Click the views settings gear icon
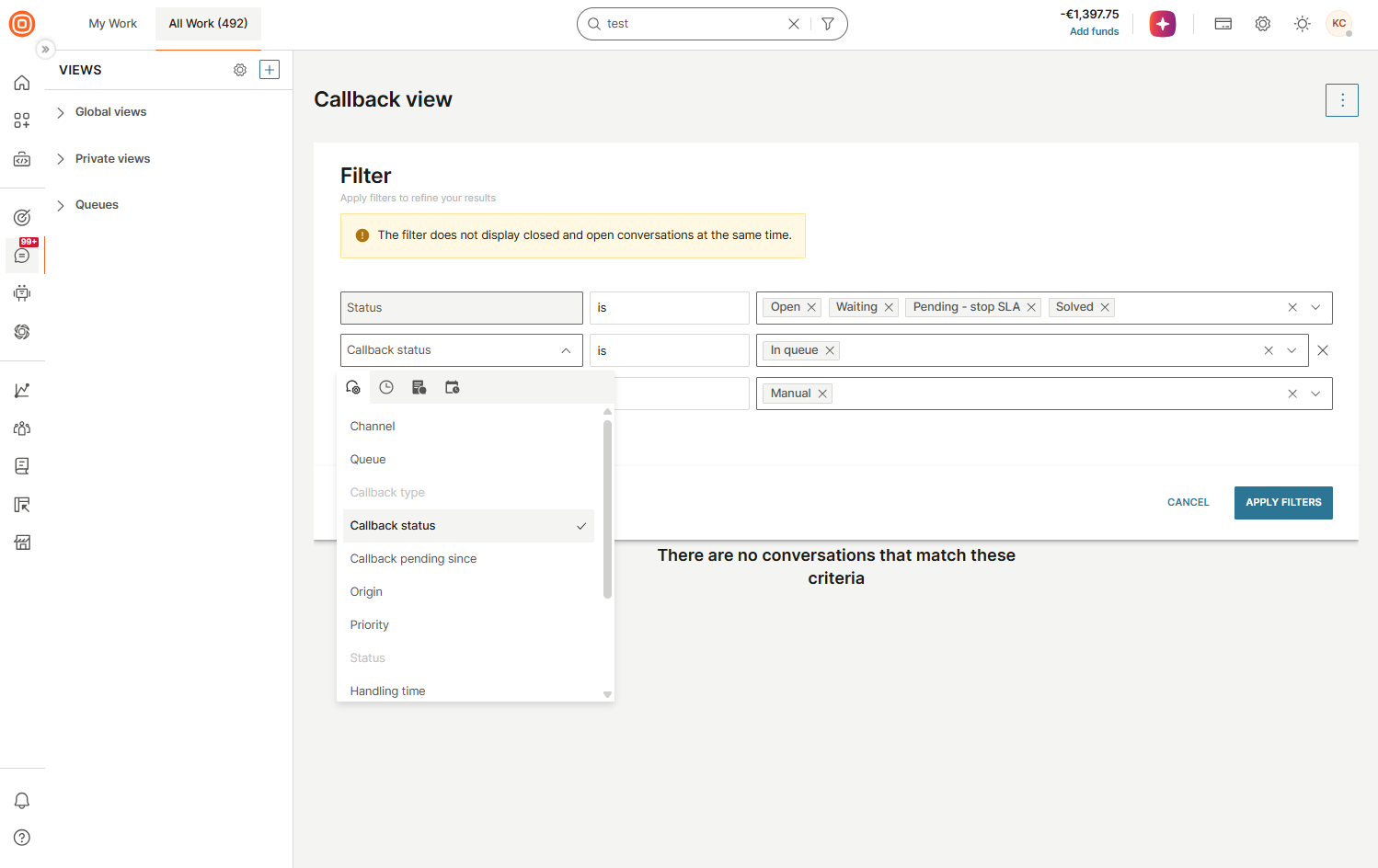Screen dimensions: 1378x868 coord(240,70)
